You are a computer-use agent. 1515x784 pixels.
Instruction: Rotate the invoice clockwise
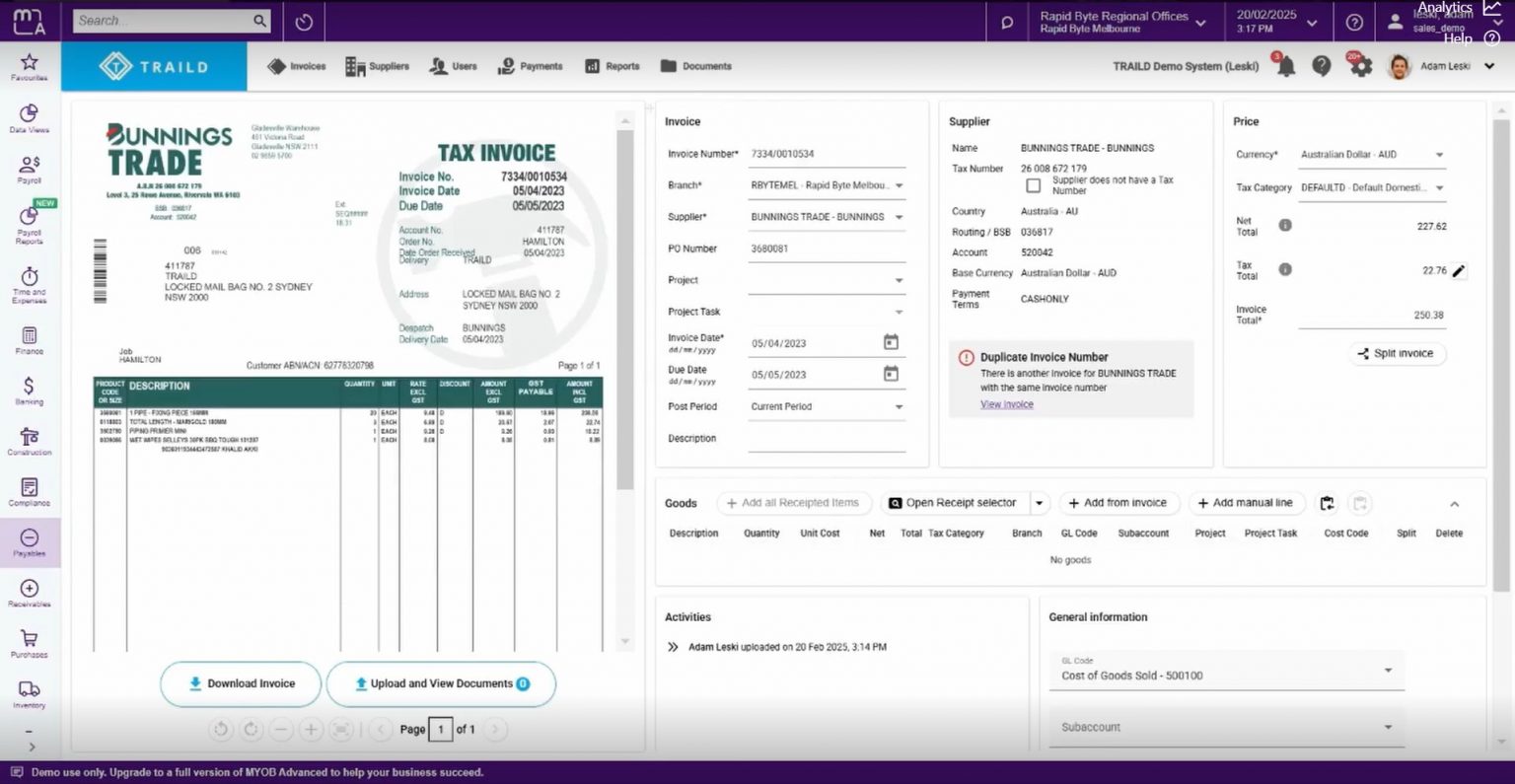click(252, 730)
